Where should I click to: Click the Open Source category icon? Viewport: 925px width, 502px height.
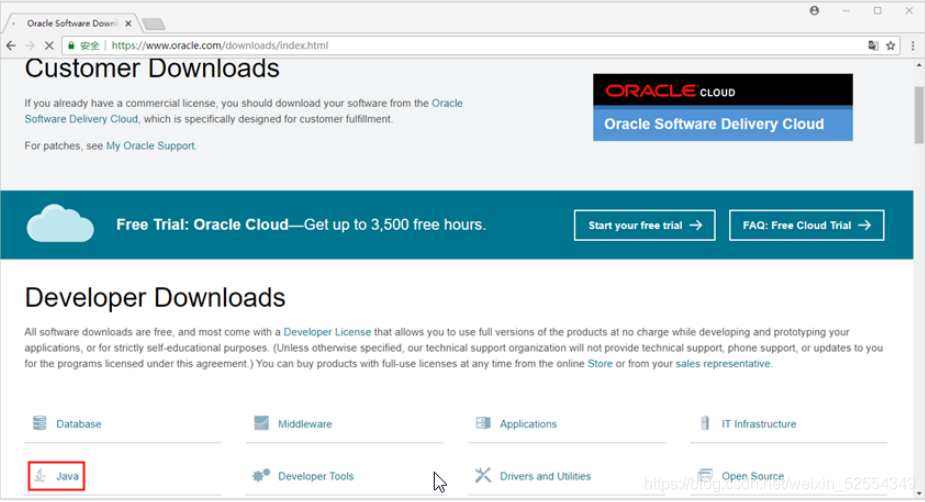point(705,475)
